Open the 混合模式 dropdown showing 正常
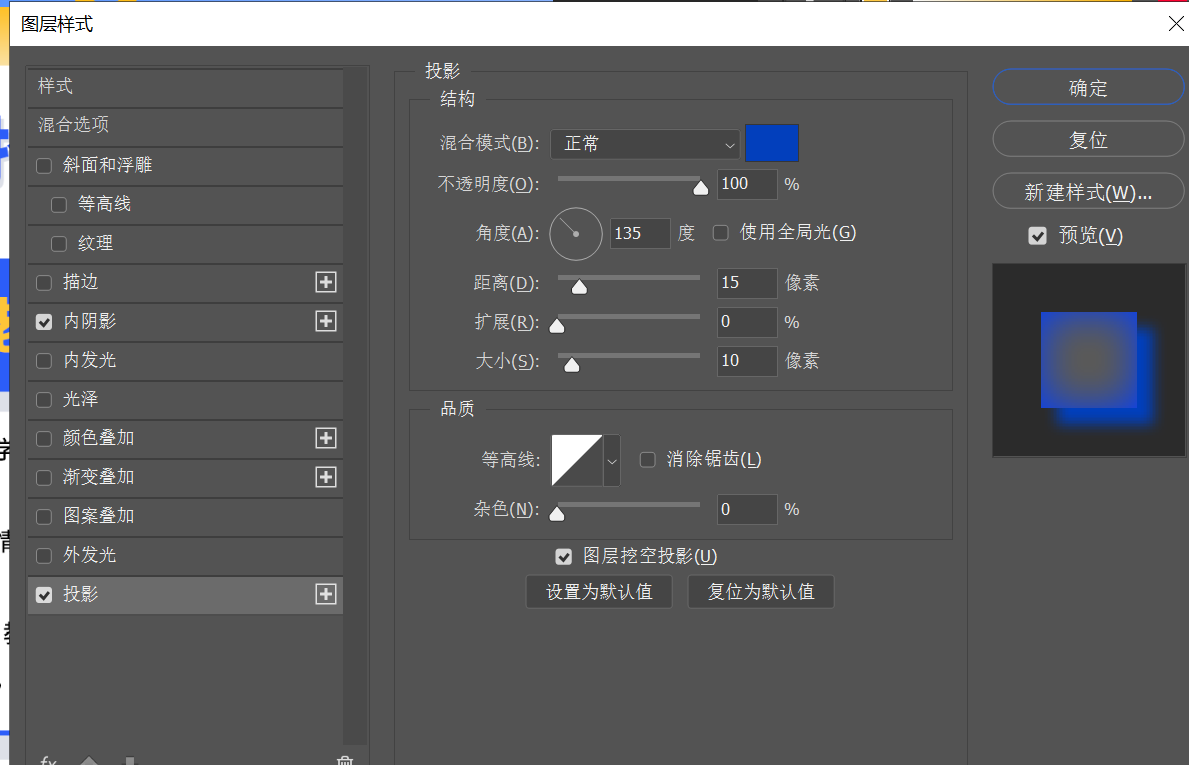Screen dimensions: 1189x765 pyautogui.click(x=645, y=144)
